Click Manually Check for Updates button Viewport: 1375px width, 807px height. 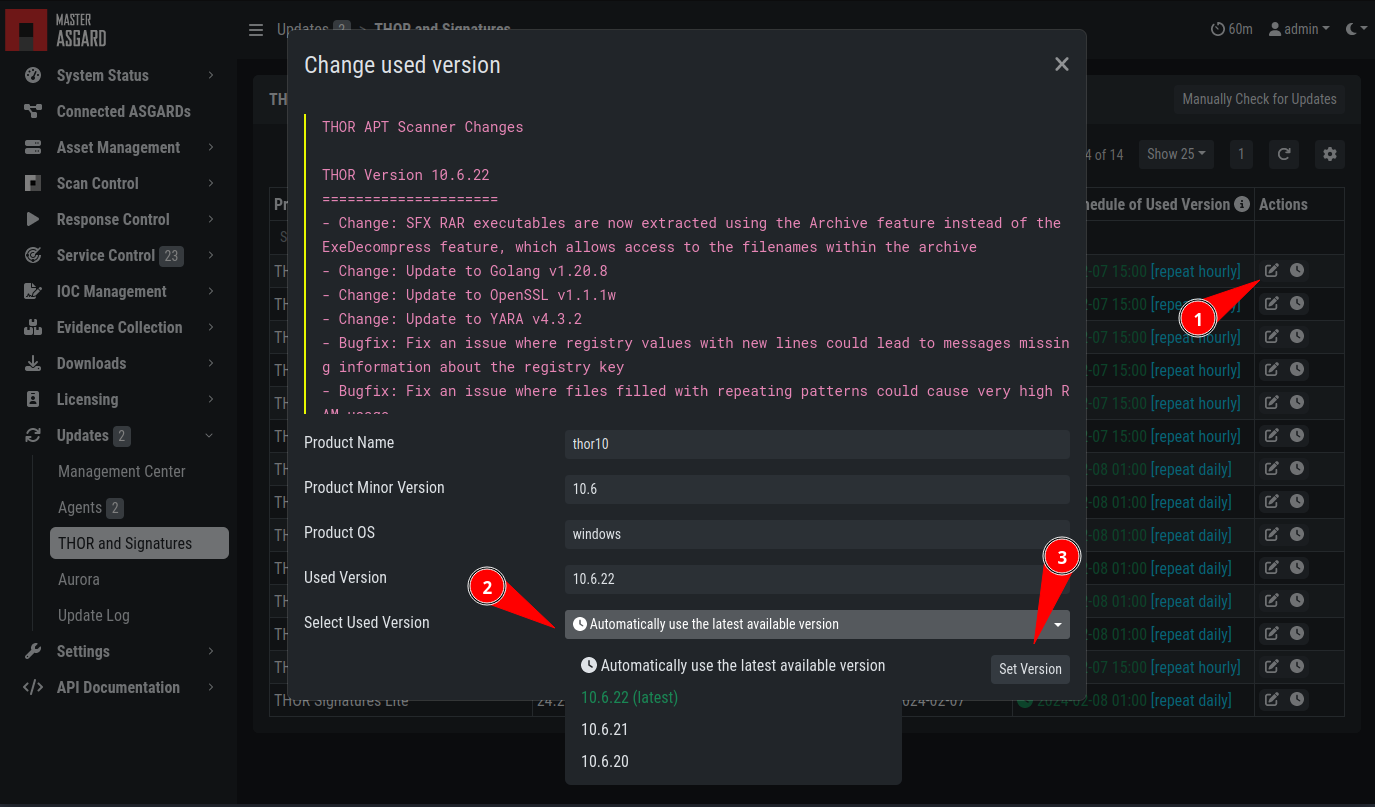pyautogui.click(x=1259, y=99)
